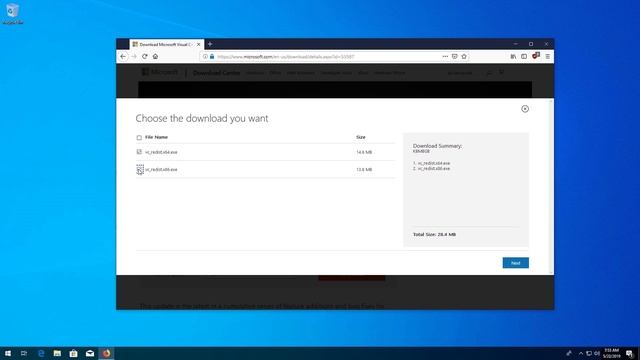Close the download chooser dialog
This screenshot has height=360, width=640.
(525, 109)
